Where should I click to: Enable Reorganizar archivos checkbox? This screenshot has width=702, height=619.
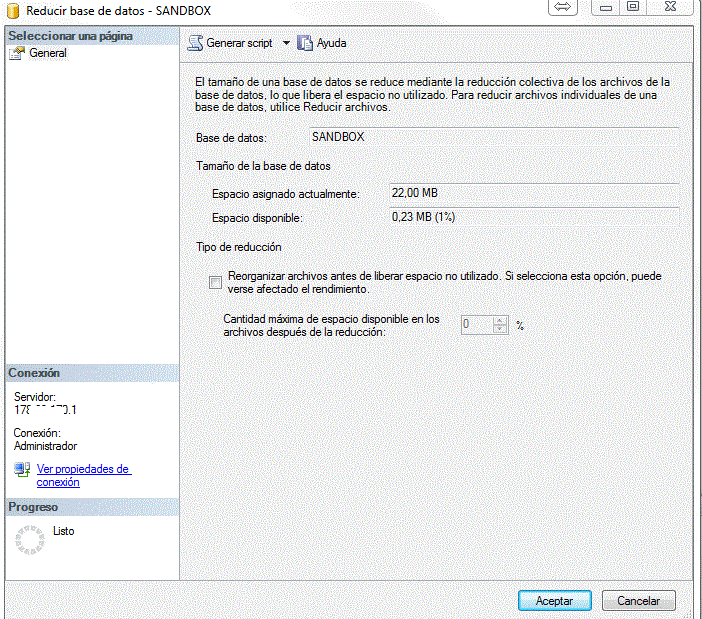[x=215, y=282]
